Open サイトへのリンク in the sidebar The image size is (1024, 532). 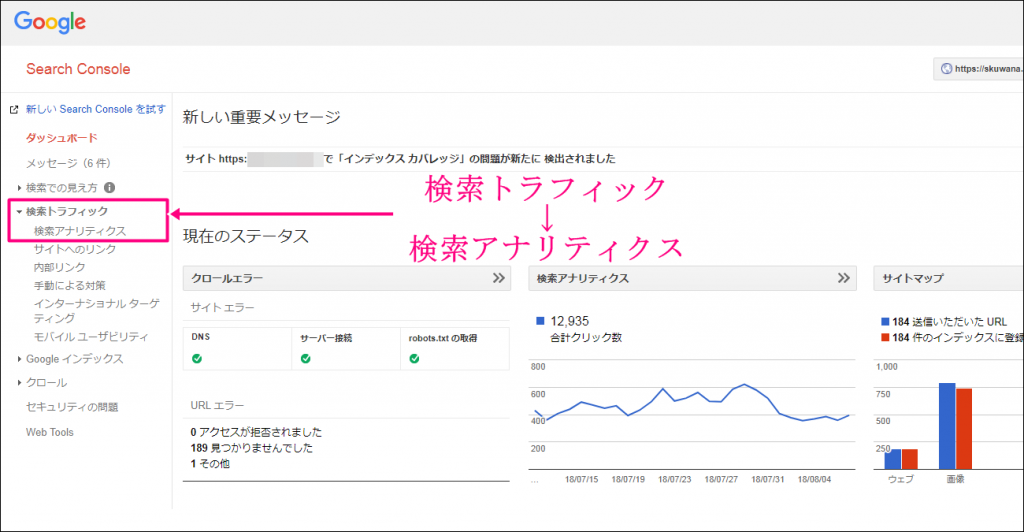[74, 249]
